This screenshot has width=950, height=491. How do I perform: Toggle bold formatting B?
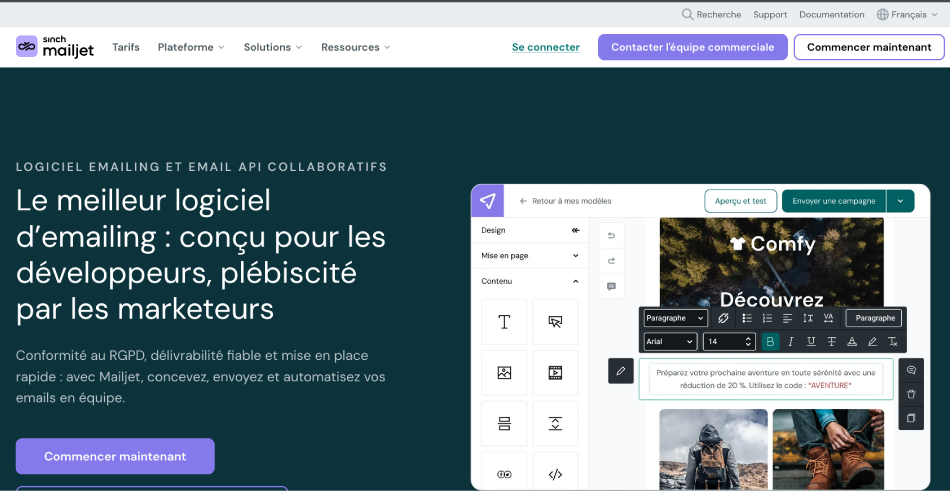tap(770, 341)
